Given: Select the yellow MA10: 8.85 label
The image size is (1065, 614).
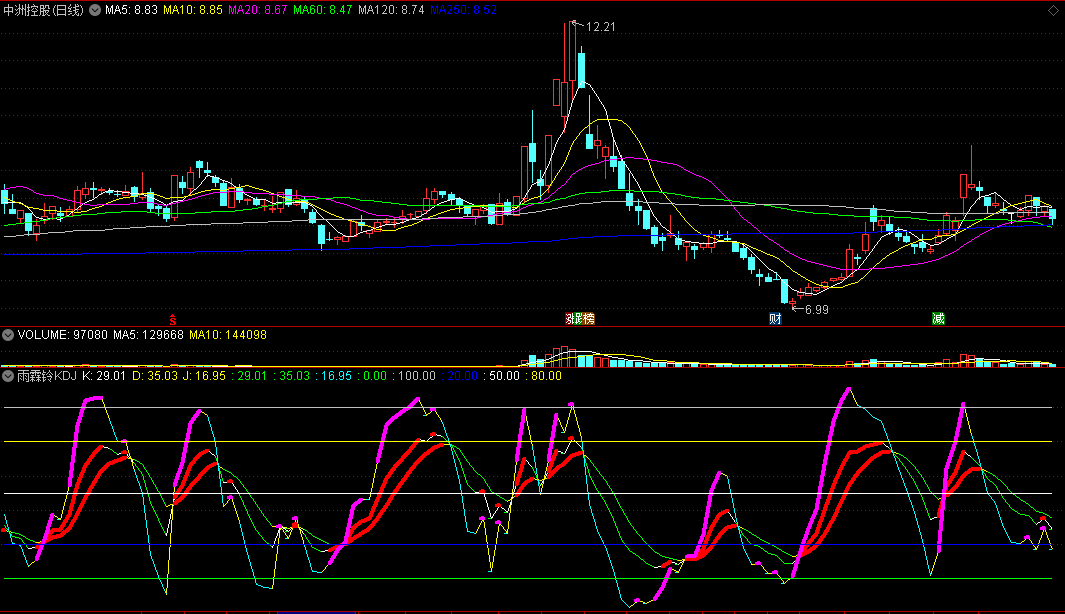Looking at the screenshot, I should pos(193,10).
